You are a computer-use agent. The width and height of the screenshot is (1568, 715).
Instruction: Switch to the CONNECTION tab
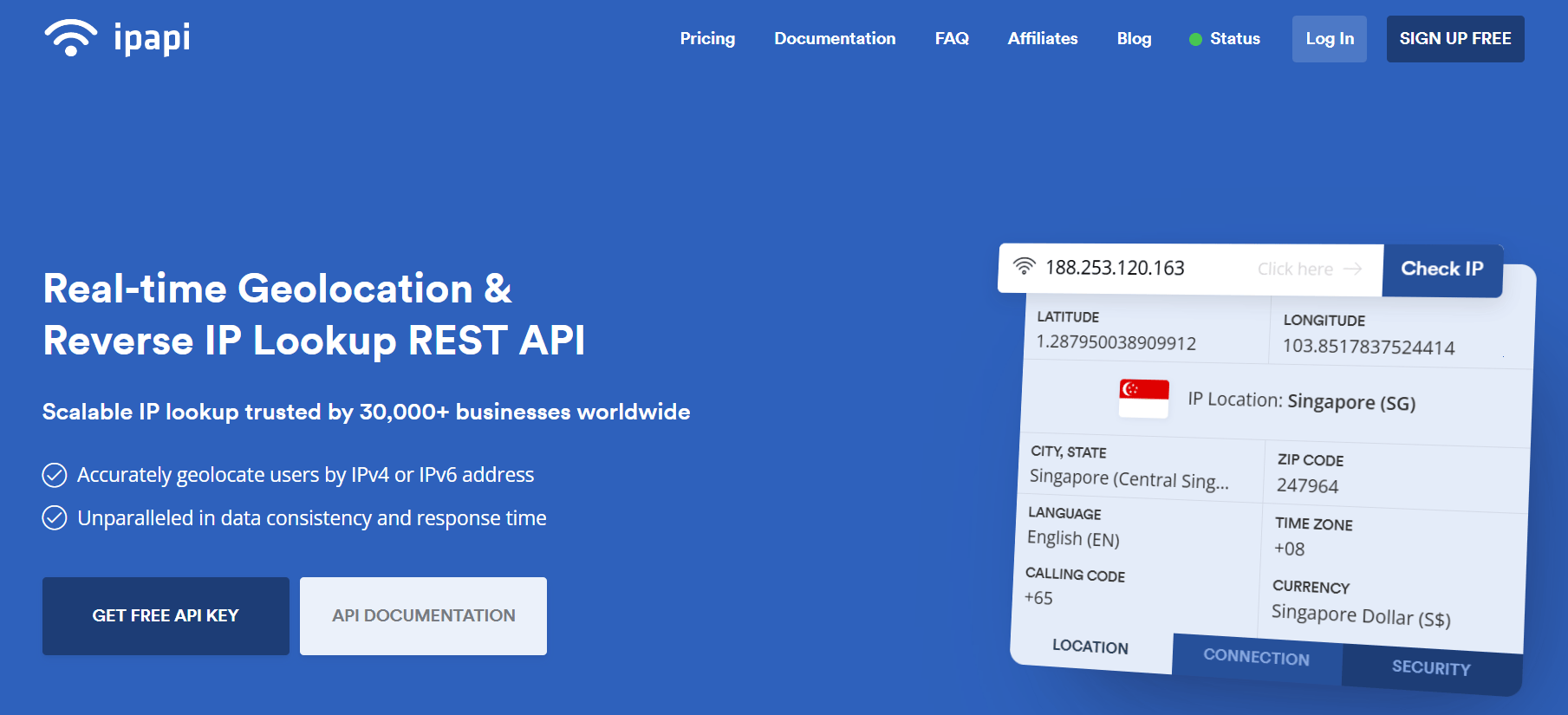(x=1256, y=657)
